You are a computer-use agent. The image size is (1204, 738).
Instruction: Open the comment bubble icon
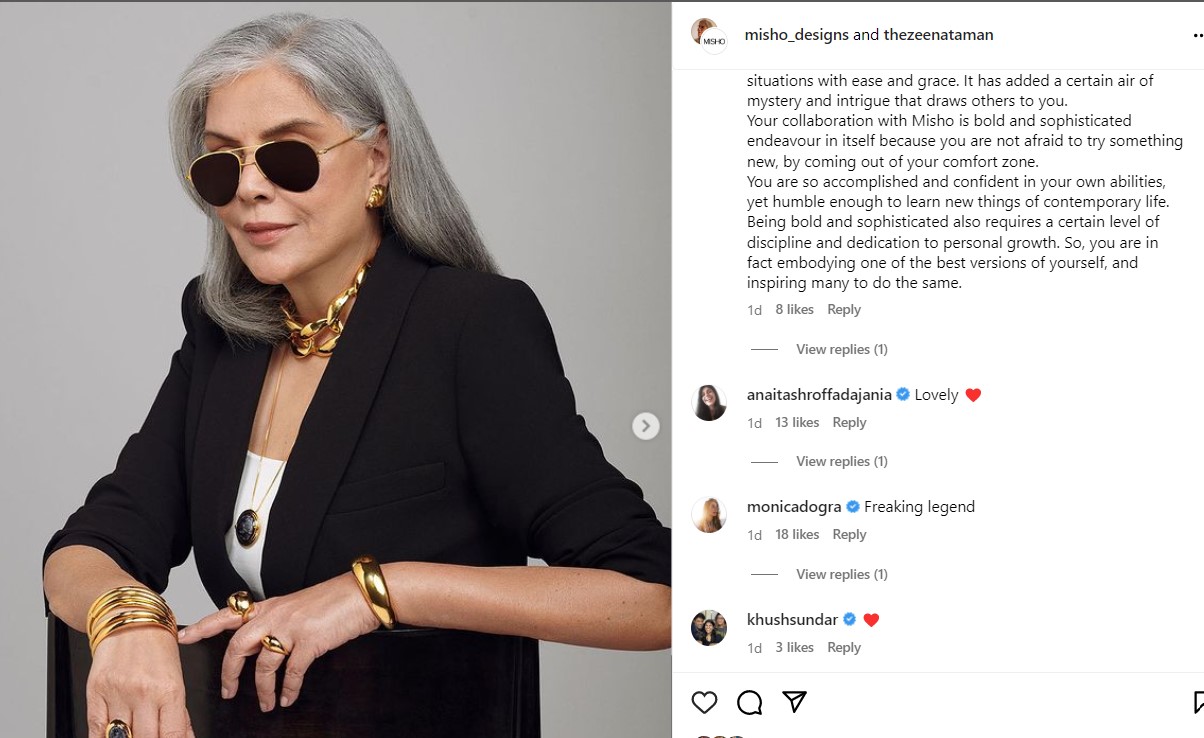coord(749,703)
